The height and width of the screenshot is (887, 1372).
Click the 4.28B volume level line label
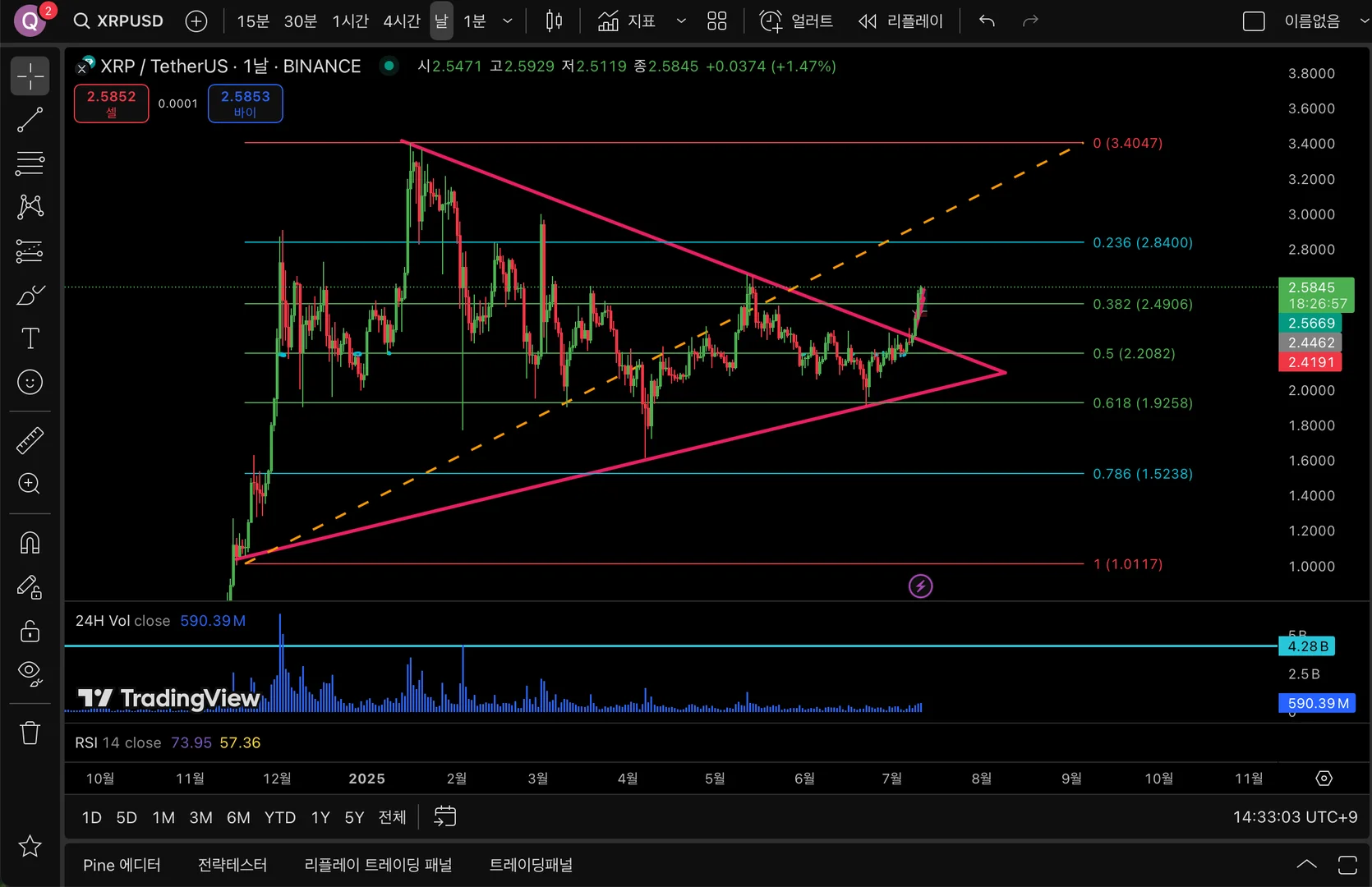pyautogui.click(x=1307, y=646)
